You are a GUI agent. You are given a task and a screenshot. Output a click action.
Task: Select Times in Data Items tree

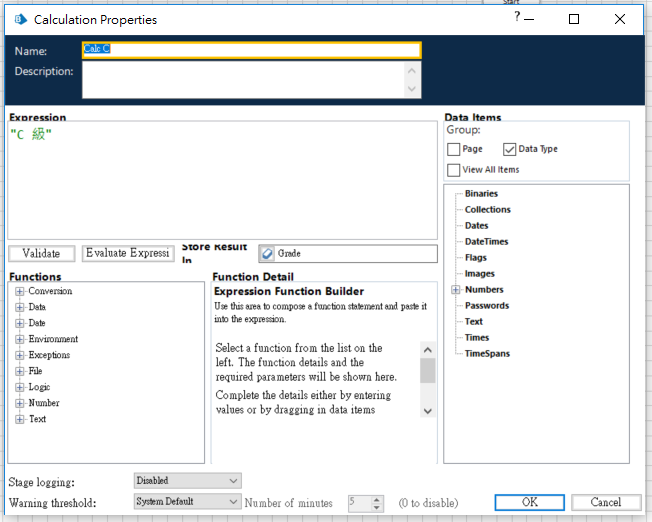pyautogui.click(x=477, y=338)
